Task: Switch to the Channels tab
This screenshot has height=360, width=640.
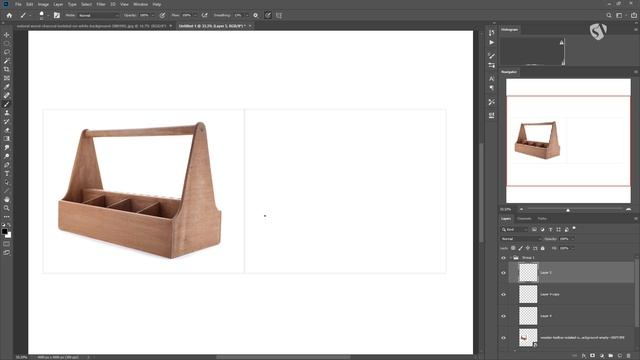Action: 524,219
